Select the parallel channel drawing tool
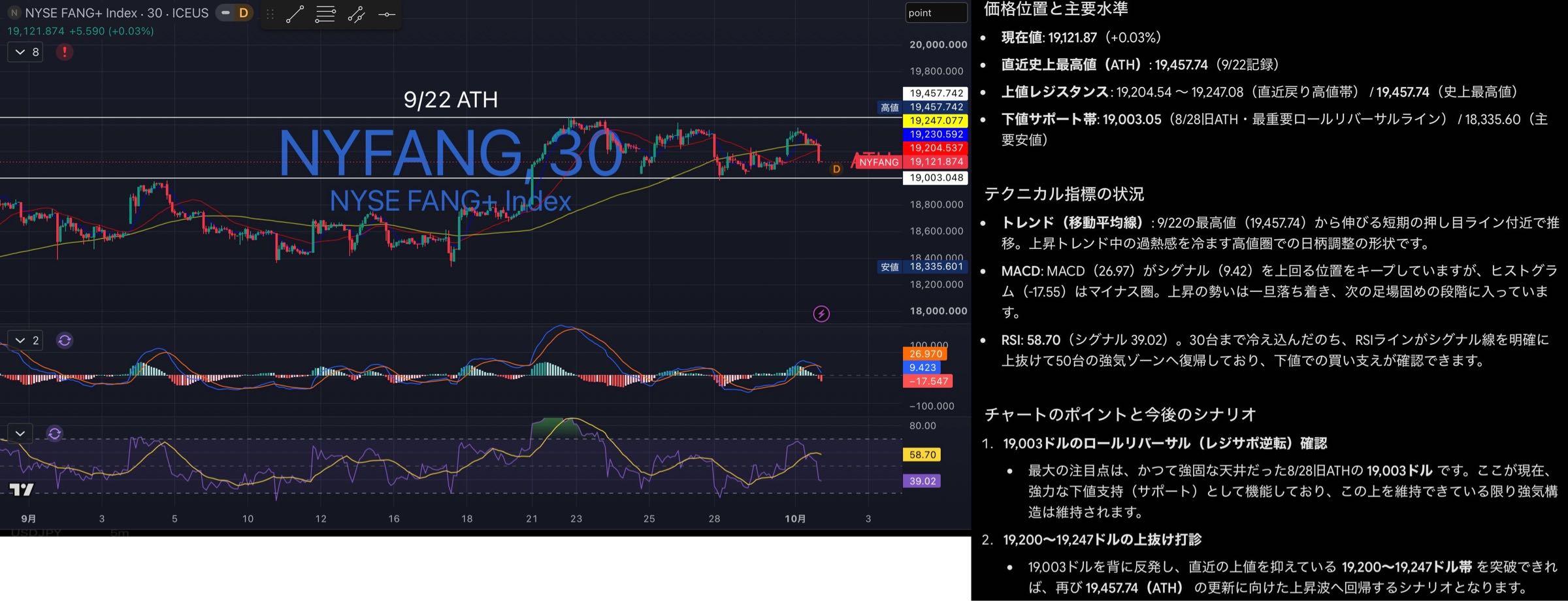 click(356, 14)
